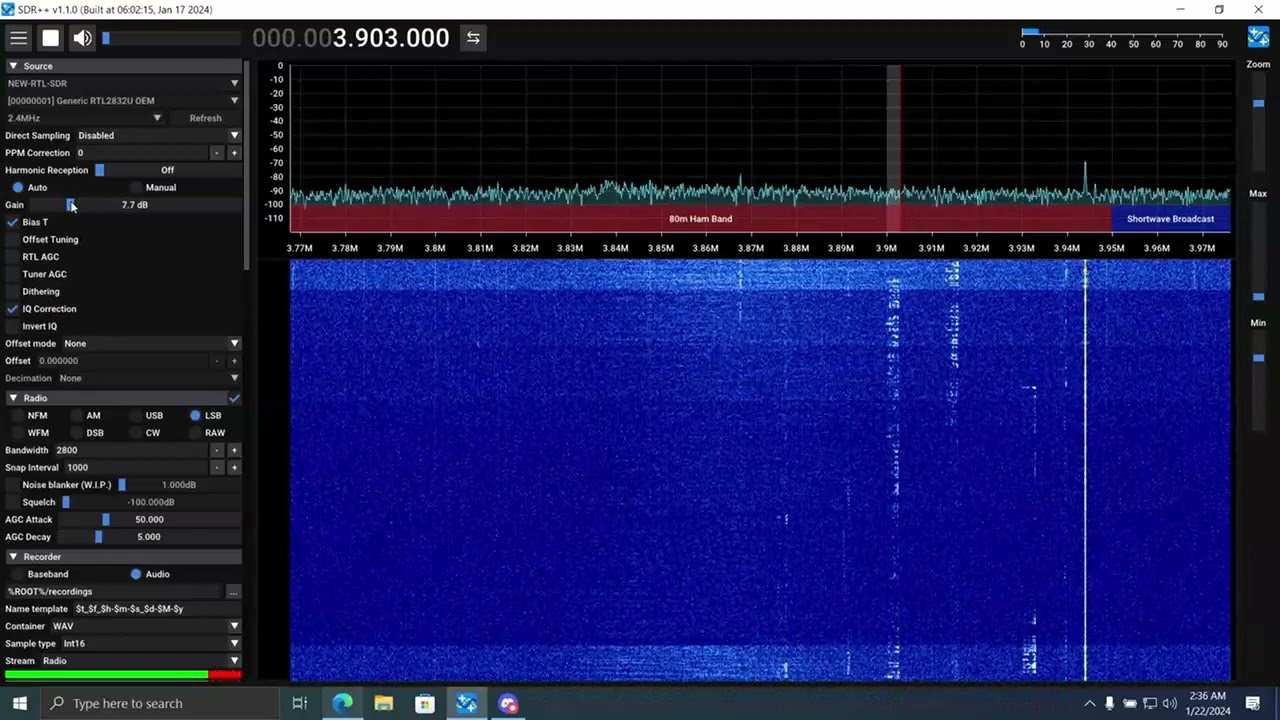This screenshot has height=720, width=1280.
Task: Enable Tuner AGC checkbox
Action: click(x=13, y=274)
